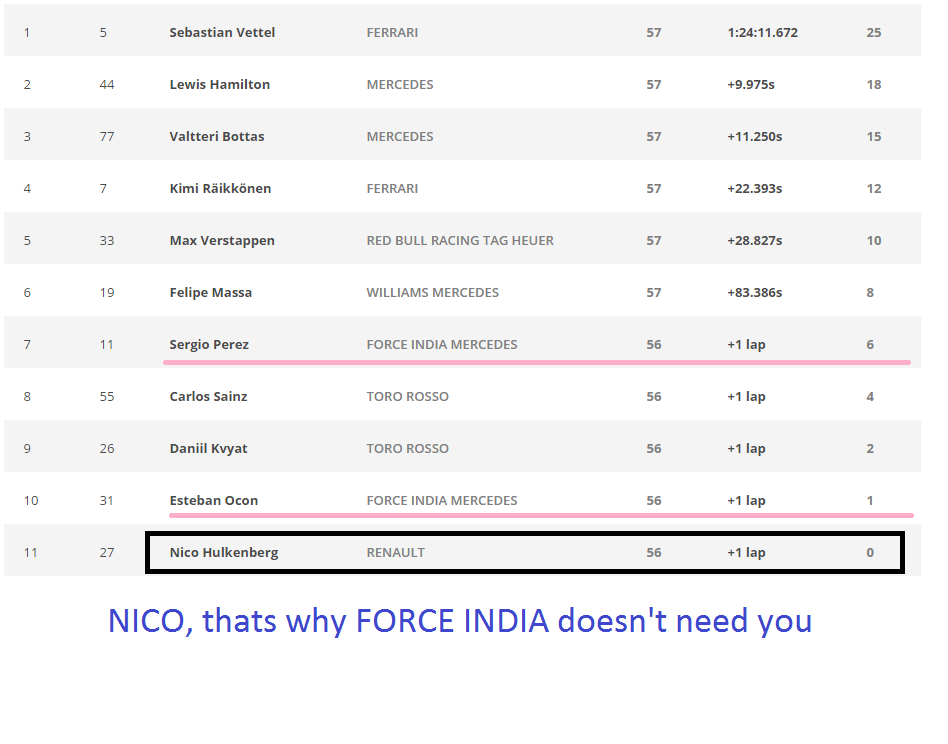Screen dimensions: 948x744
Task: Click laps count 56 in Hulkenberg's row
Action: point(654,552)
